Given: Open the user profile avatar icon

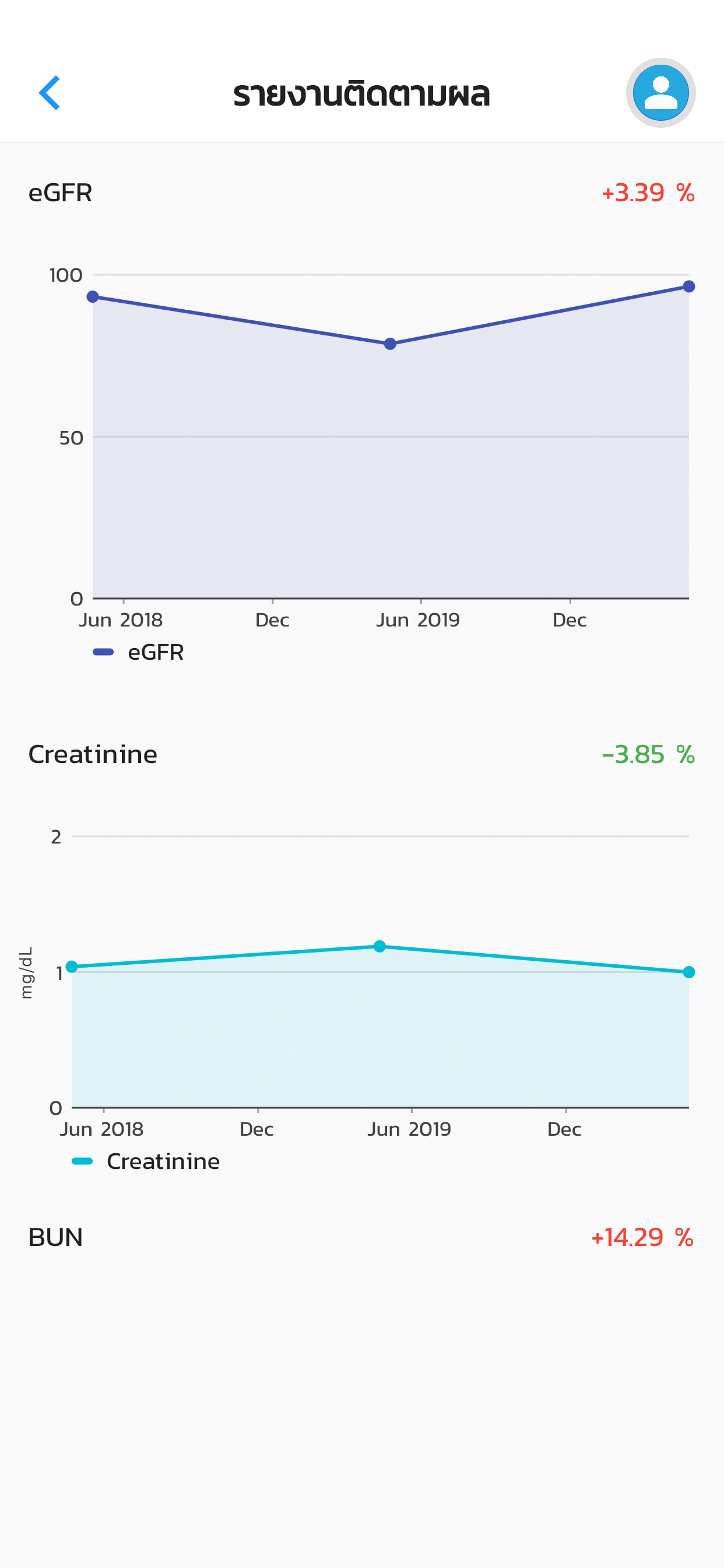Looking at the screenshot, I should pos(660,93).
